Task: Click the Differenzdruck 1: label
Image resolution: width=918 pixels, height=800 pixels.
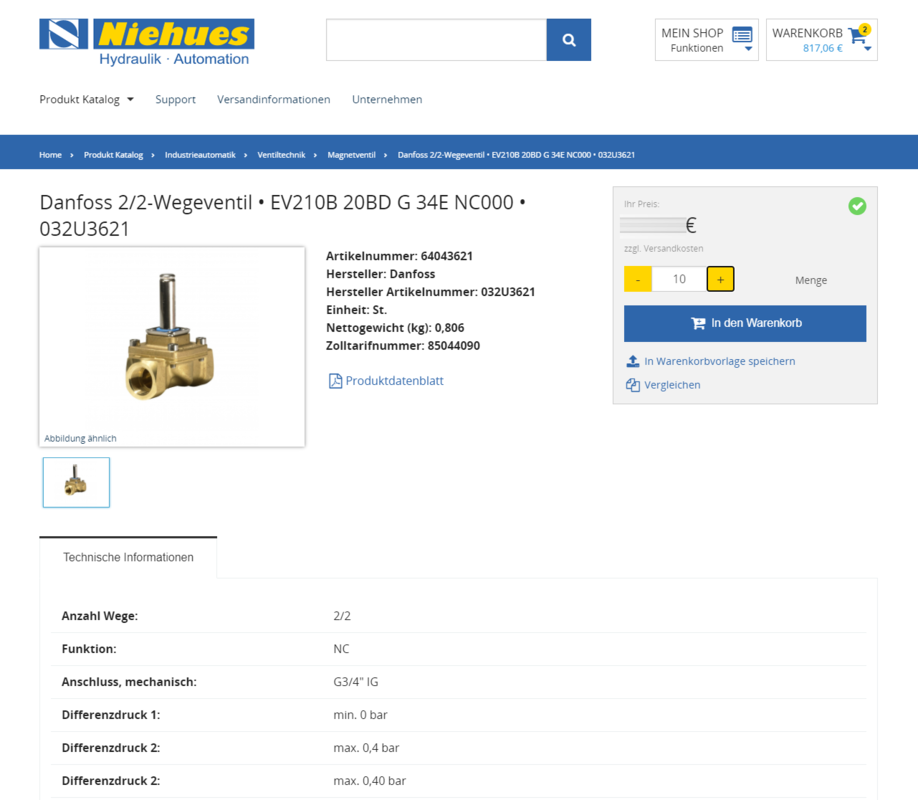Action: 111,714
